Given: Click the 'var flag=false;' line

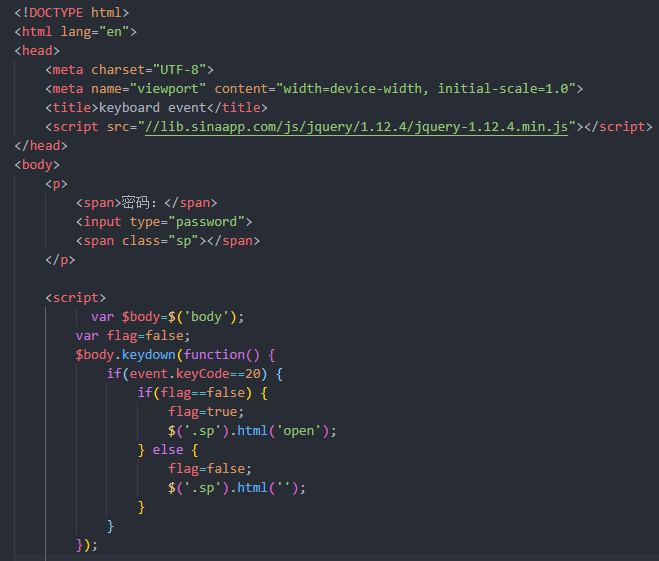Looking at the screenshot, I should (x=133, y=335).
